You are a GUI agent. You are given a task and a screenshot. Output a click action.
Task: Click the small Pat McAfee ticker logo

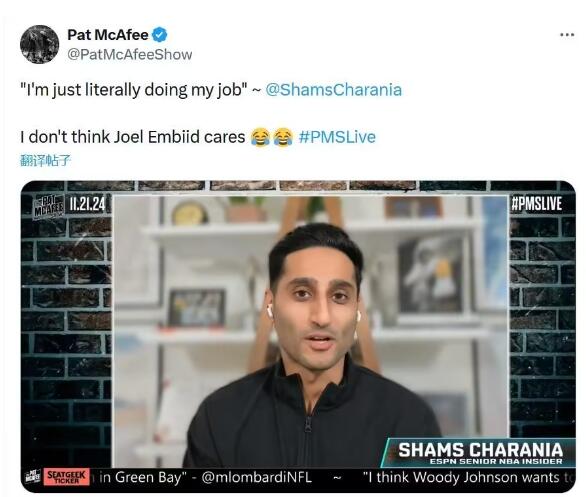33,477
